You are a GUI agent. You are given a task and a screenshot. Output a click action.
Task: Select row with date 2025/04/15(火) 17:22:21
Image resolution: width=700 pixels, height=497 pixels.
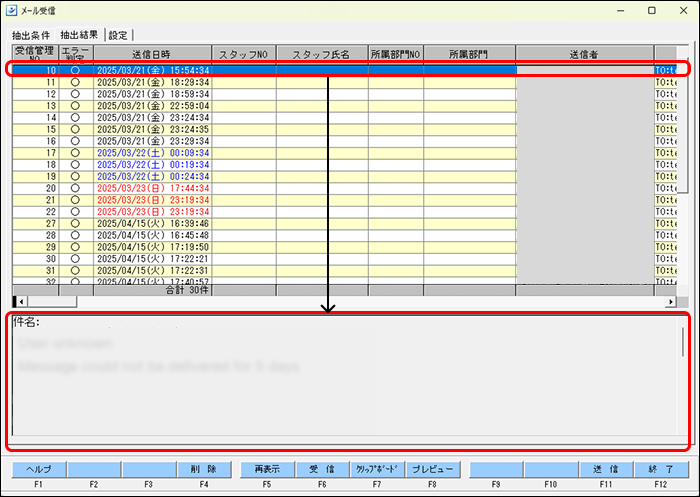tap(345, 259)
